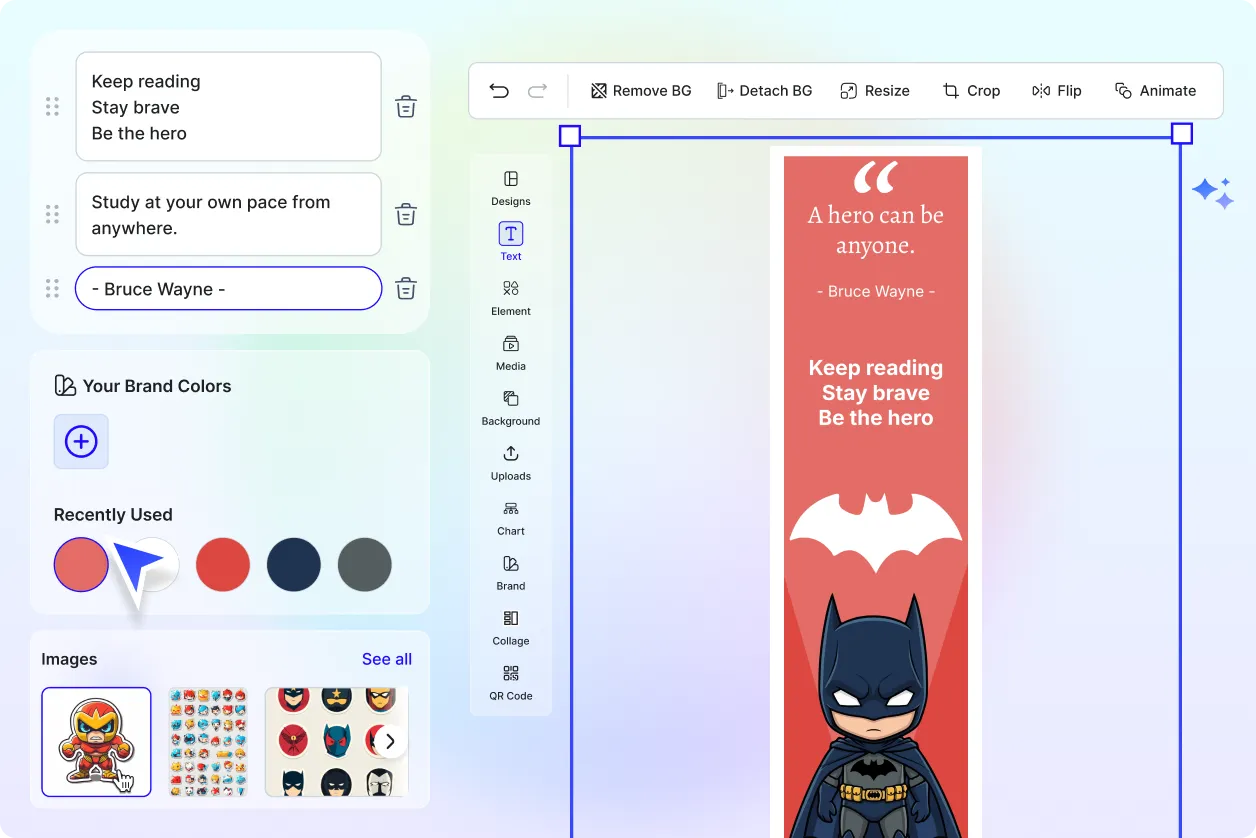Image resolution: width=1256 pixels, height=838 pixels.
Task: Click the top-left selection handle on canvas
Action: coord(569,135)
